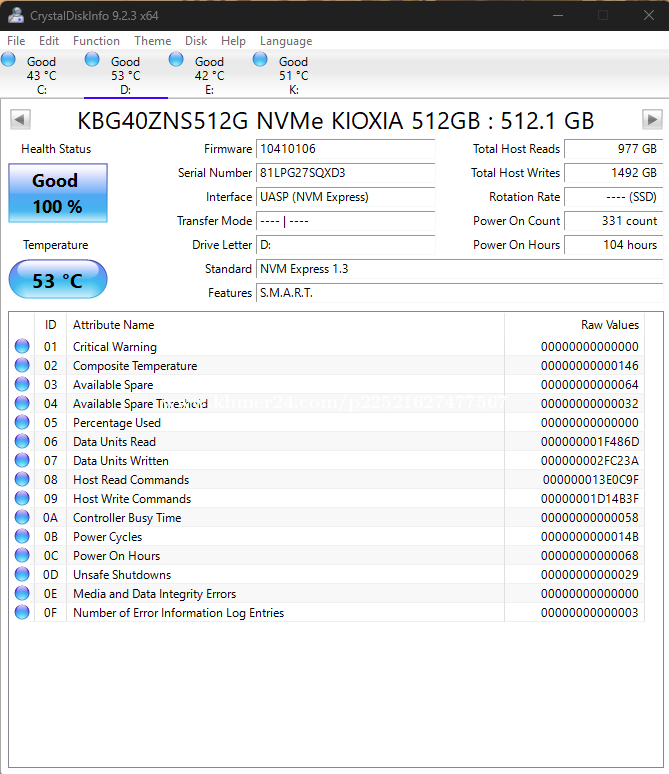This screenshot has width=669, height=774.
Task: Click raw value 000000001F486D
Action: click(590, 442)
